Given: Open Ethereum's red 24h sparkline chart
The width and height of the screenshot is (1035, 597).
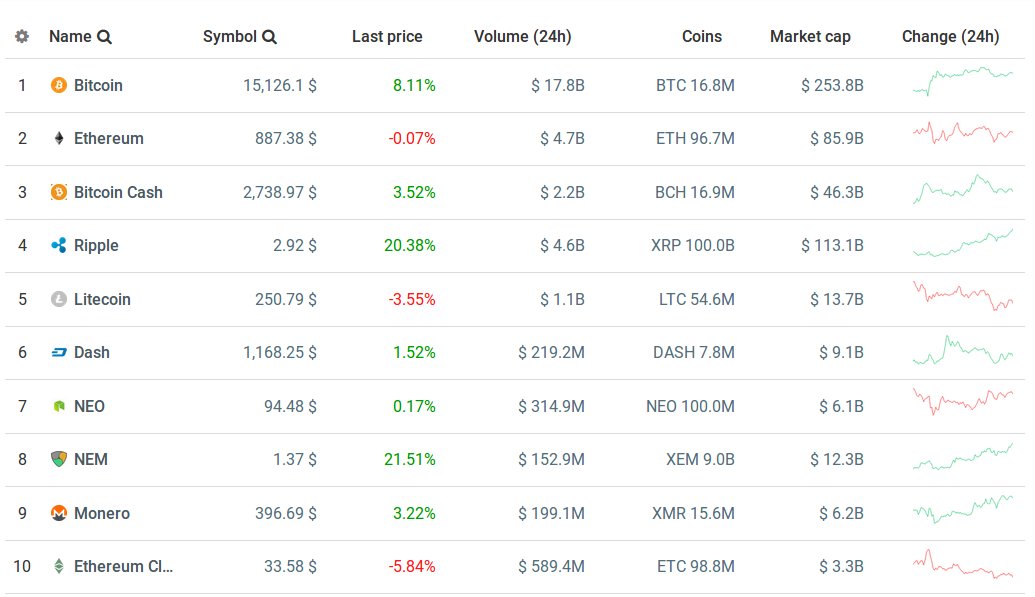Looking at the screenshot, I should pyautogui.click(x=962, y=133).
